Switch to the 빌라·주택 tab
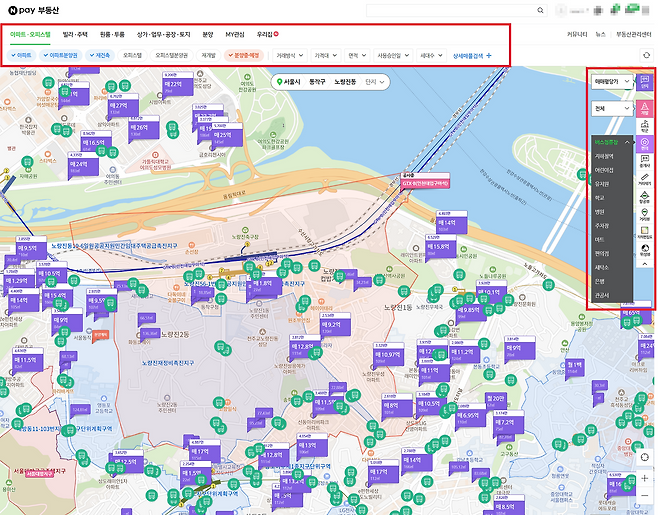Screen dimensions: 658x515 [x=75, y=34]
